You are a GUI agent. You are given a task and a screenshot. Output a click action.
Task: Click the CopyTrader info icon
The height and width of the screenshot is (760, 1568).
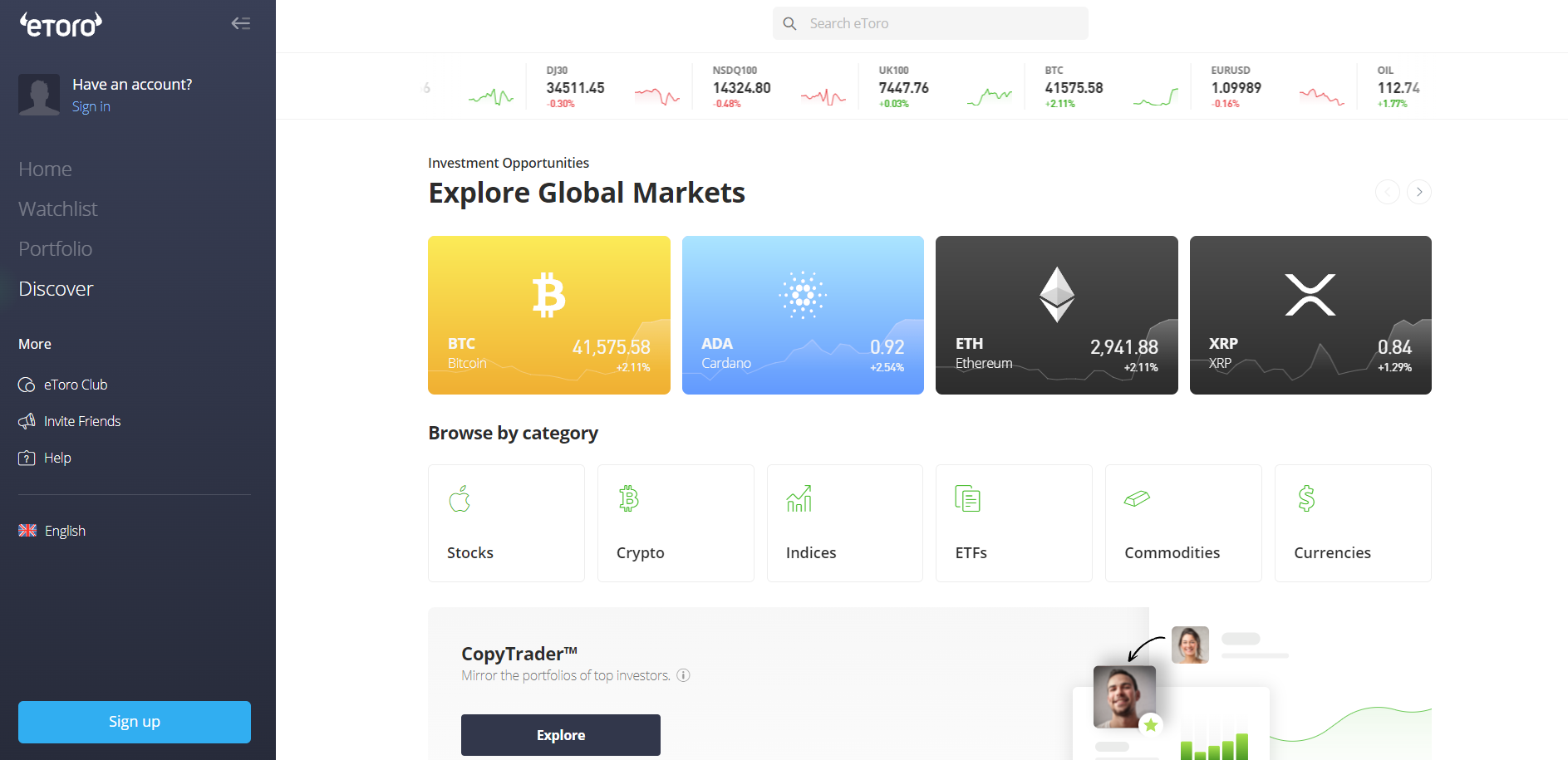(x=683, y=675)
